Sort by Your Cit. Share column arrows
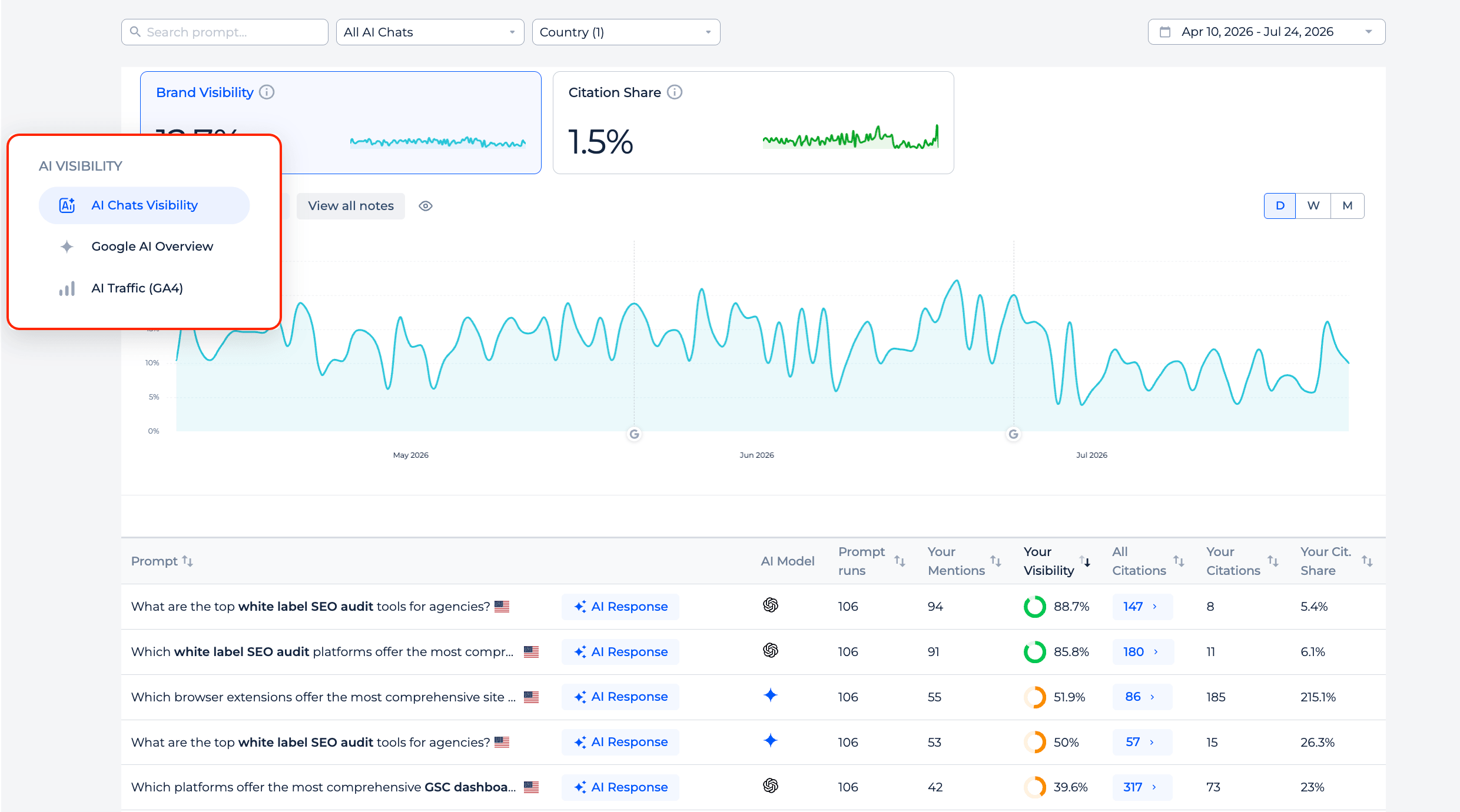The image size is (1460, 812). [x=1367, y=561]
